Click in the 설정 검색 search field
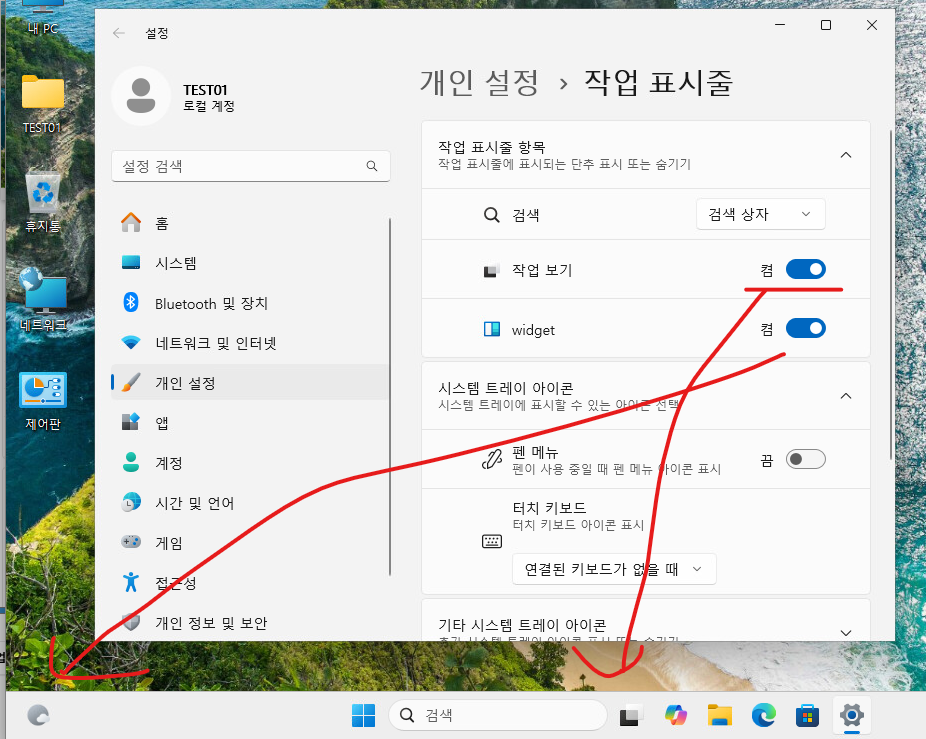The height and width of the screenshot is (739, 926). [x=250, y=166]
